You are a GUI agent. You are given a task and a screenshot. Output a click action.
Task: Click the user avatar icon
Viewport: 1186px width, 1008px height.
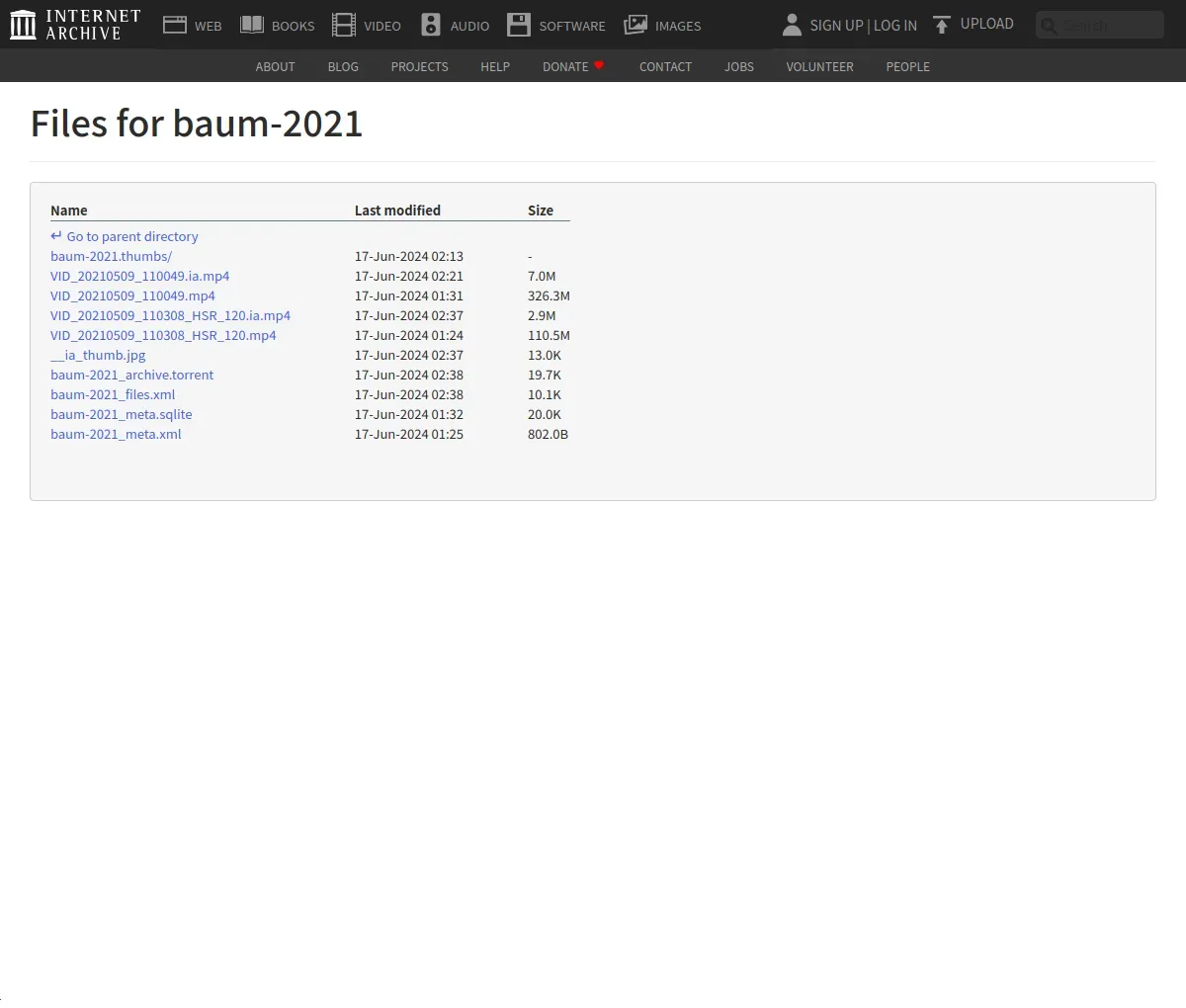coord(792,25)
